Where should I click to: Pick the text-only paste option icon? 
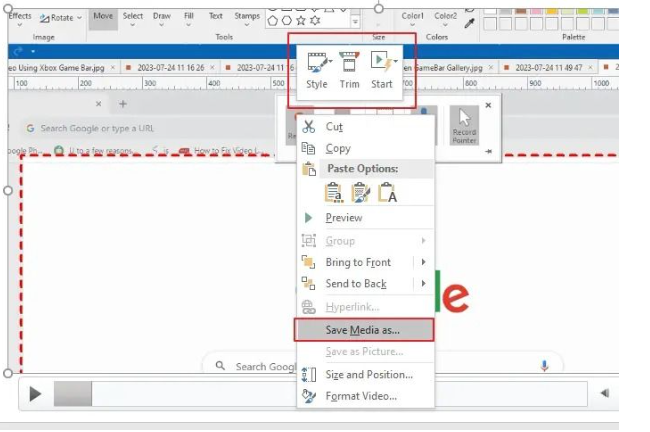387,192
